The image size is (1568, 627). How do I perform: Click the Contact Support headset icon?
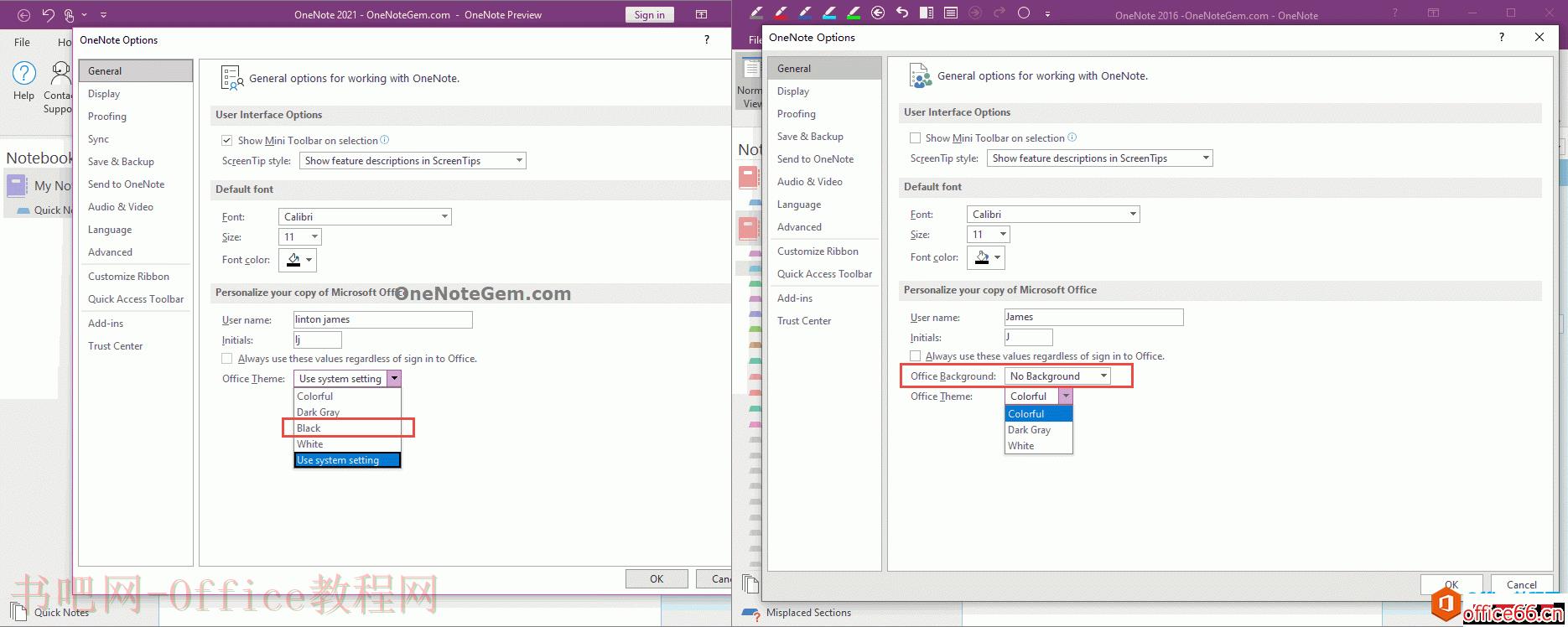(60, 74)
